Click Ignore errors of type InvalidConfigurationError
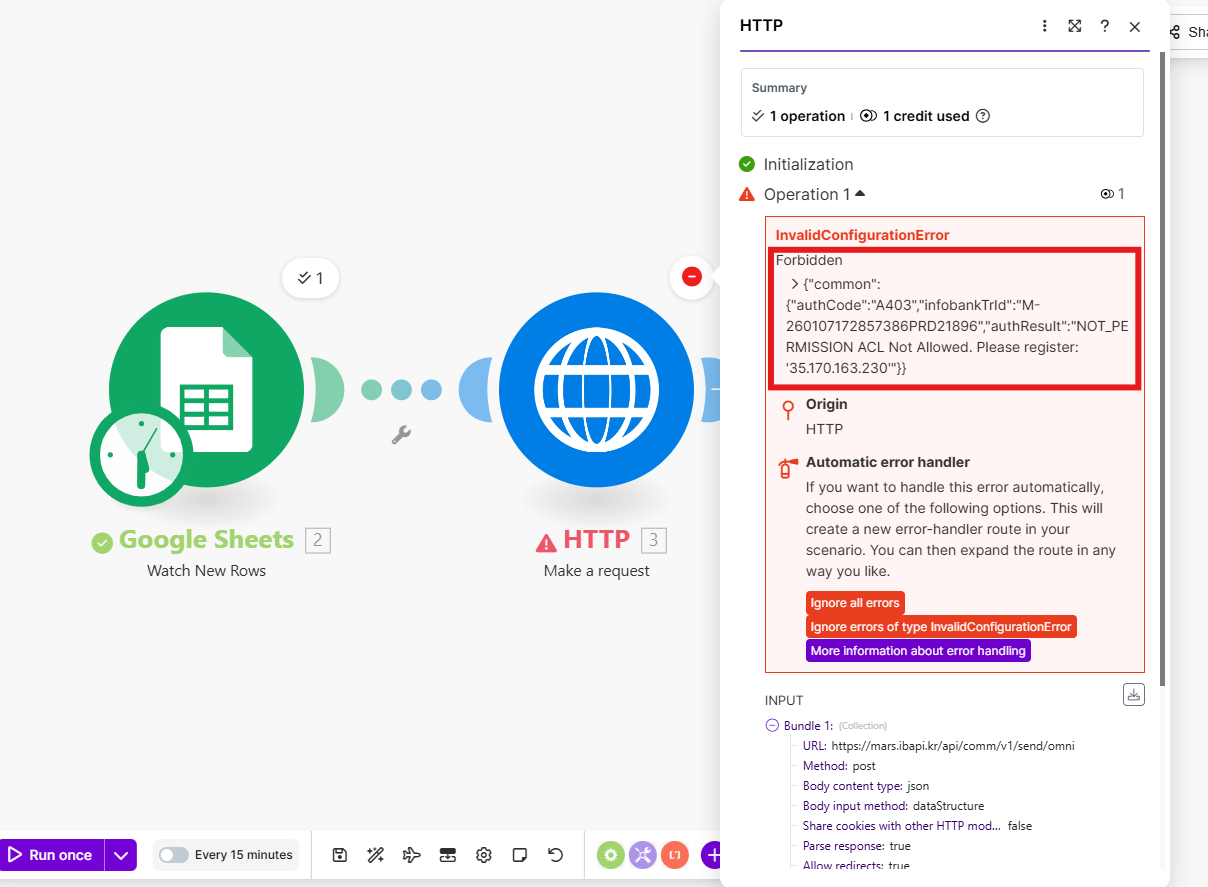The width and height of the screenshot is (1208, 887). coord(941,627)
